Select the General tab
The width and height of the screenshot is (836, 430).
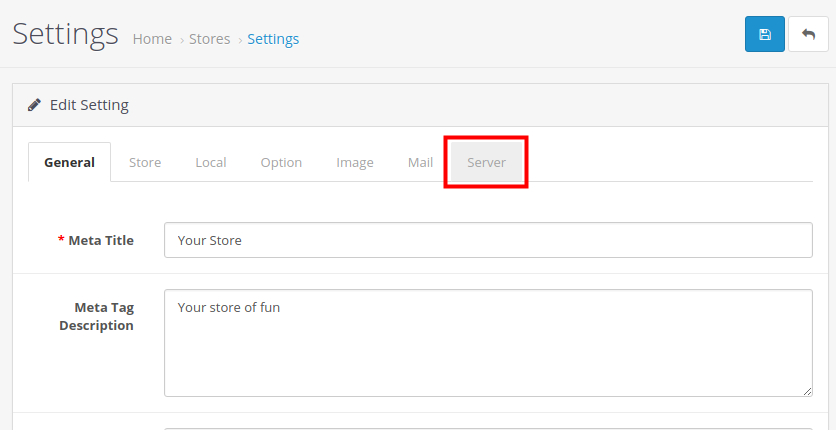coord(69,162)
